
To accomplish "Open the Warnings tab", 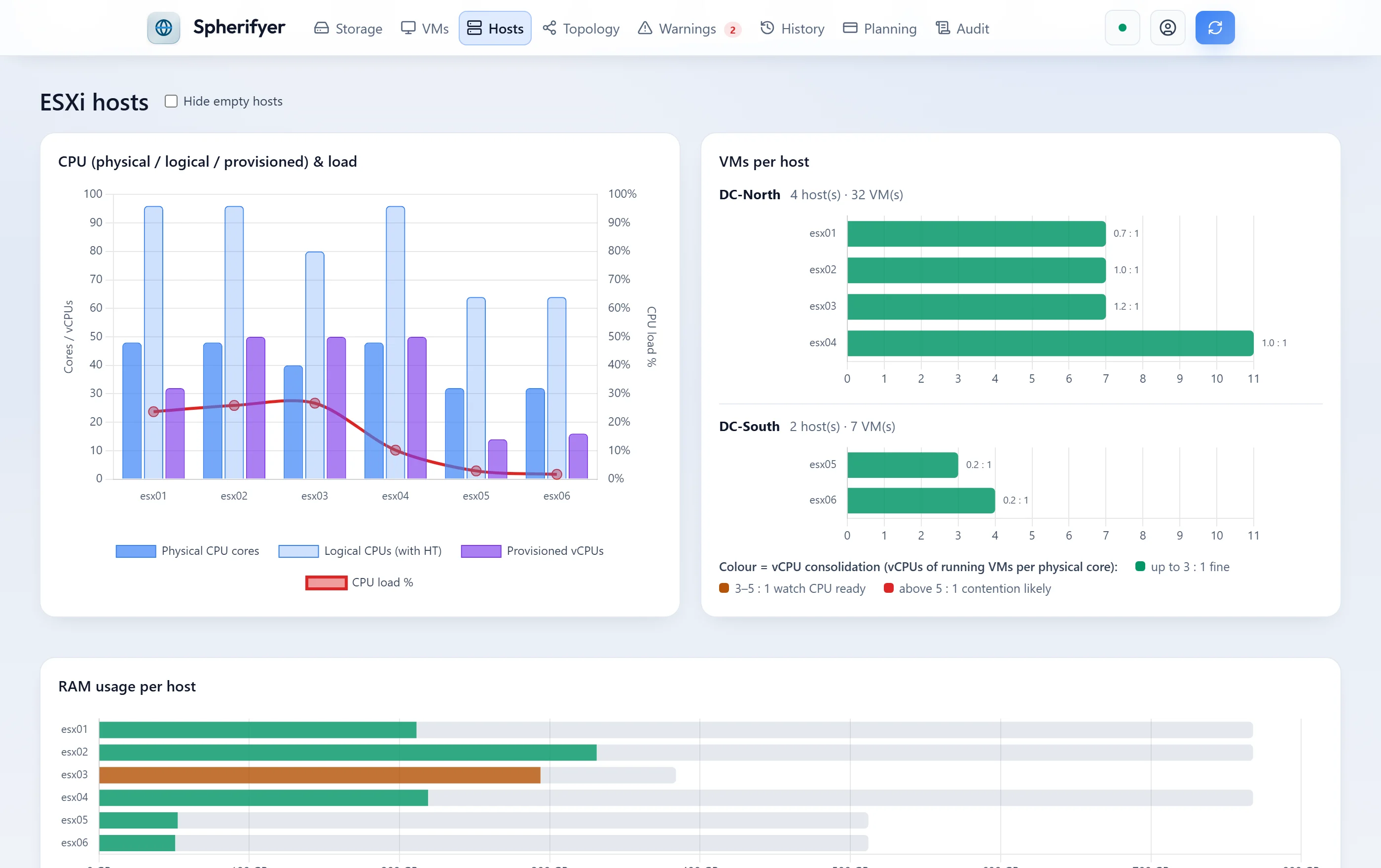I will pos(689,28).
